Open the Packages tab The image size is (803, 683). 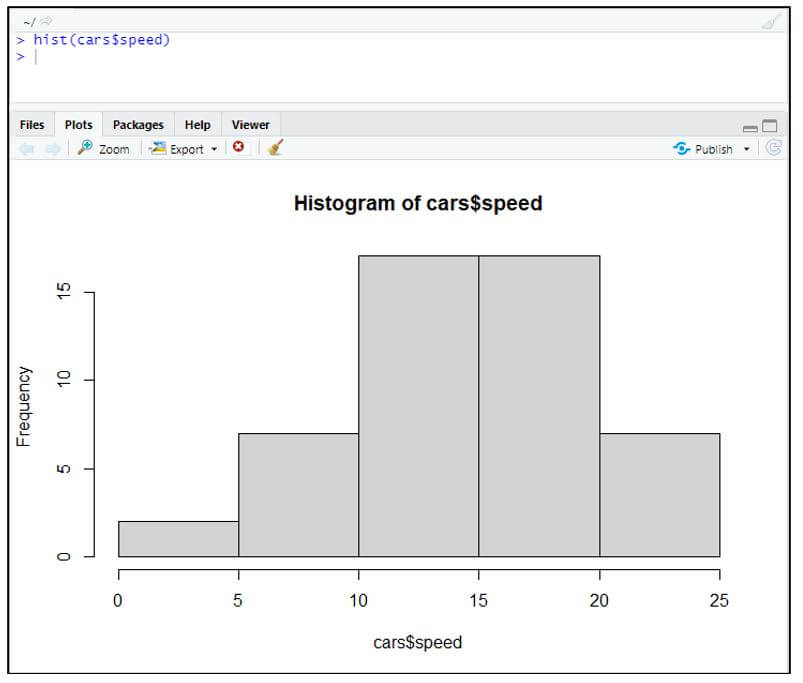(137, 124)
